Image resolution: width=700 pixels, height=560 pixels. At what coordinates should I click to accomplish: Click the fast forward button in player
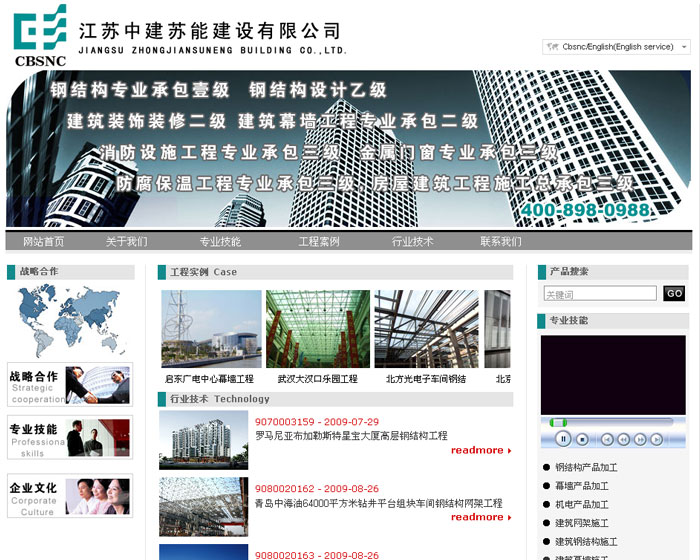point(640,439)
